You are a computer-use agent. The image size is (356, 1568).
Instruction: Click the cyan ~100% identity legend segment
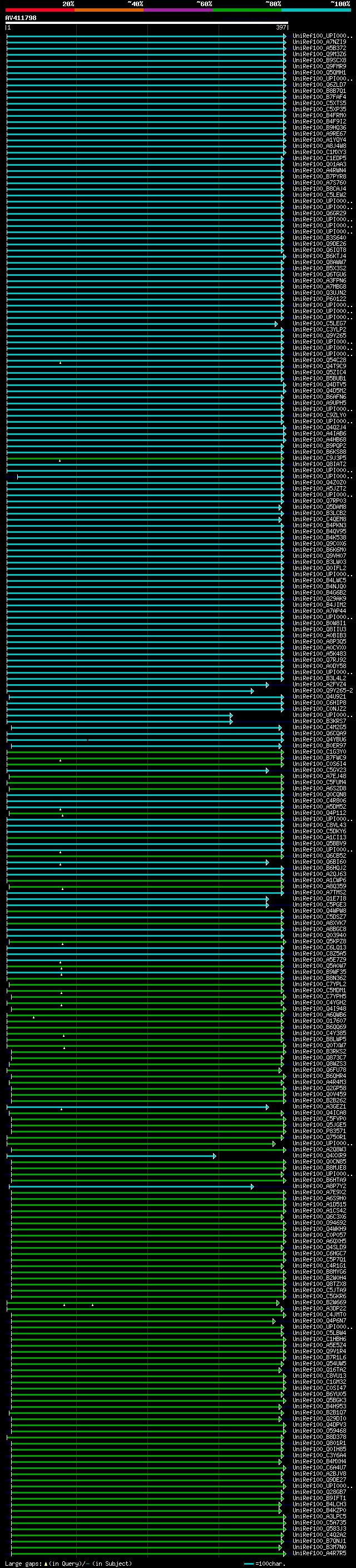pyautogui.click(x=316, y=10)
